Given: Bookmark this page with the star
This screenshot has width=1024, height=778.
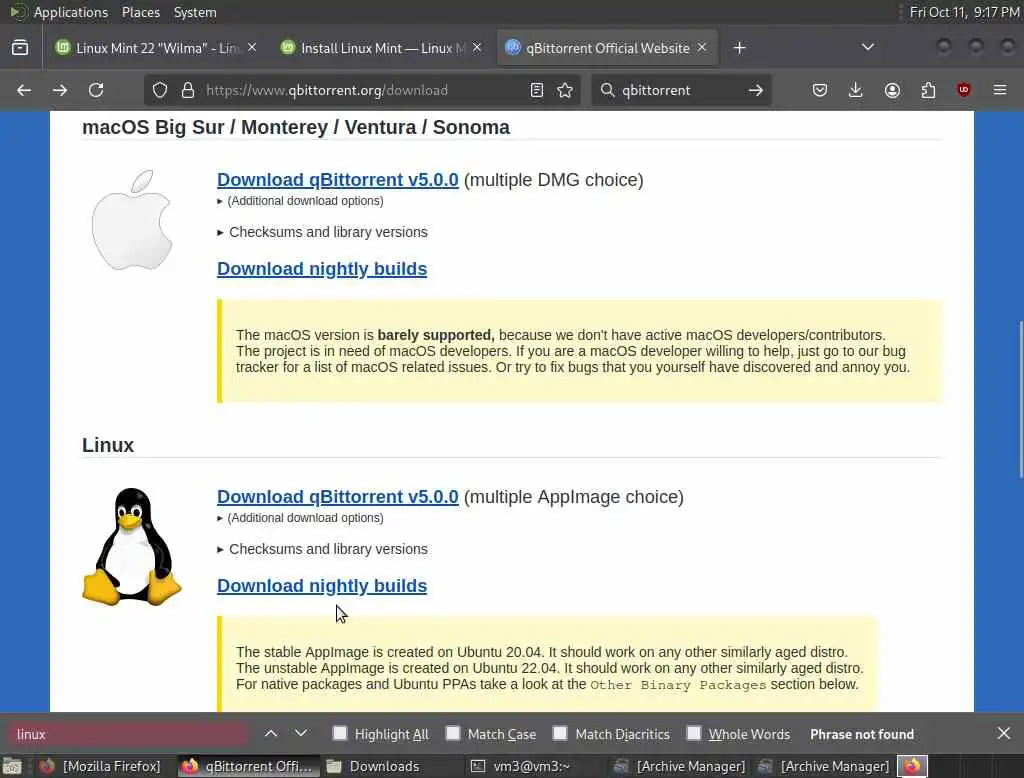Looking at the screenshot, I should [566, 90].
